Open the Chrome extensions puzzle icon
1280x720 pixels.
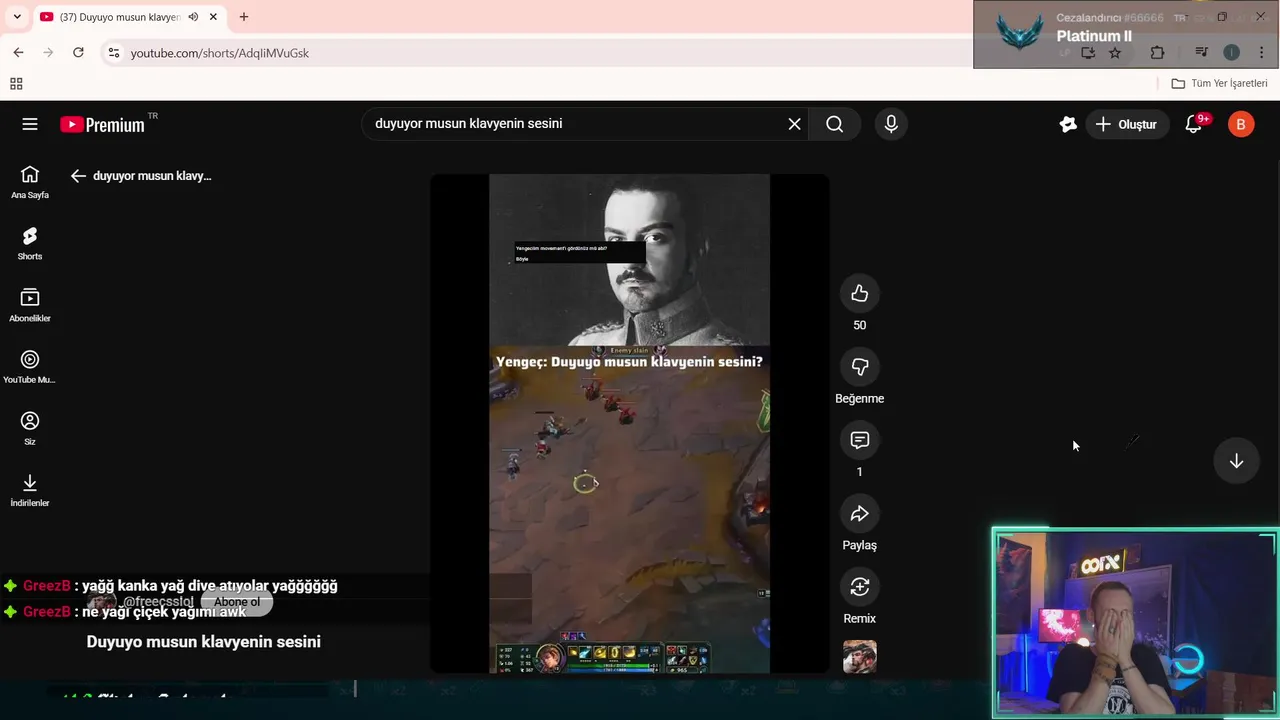1157,52
